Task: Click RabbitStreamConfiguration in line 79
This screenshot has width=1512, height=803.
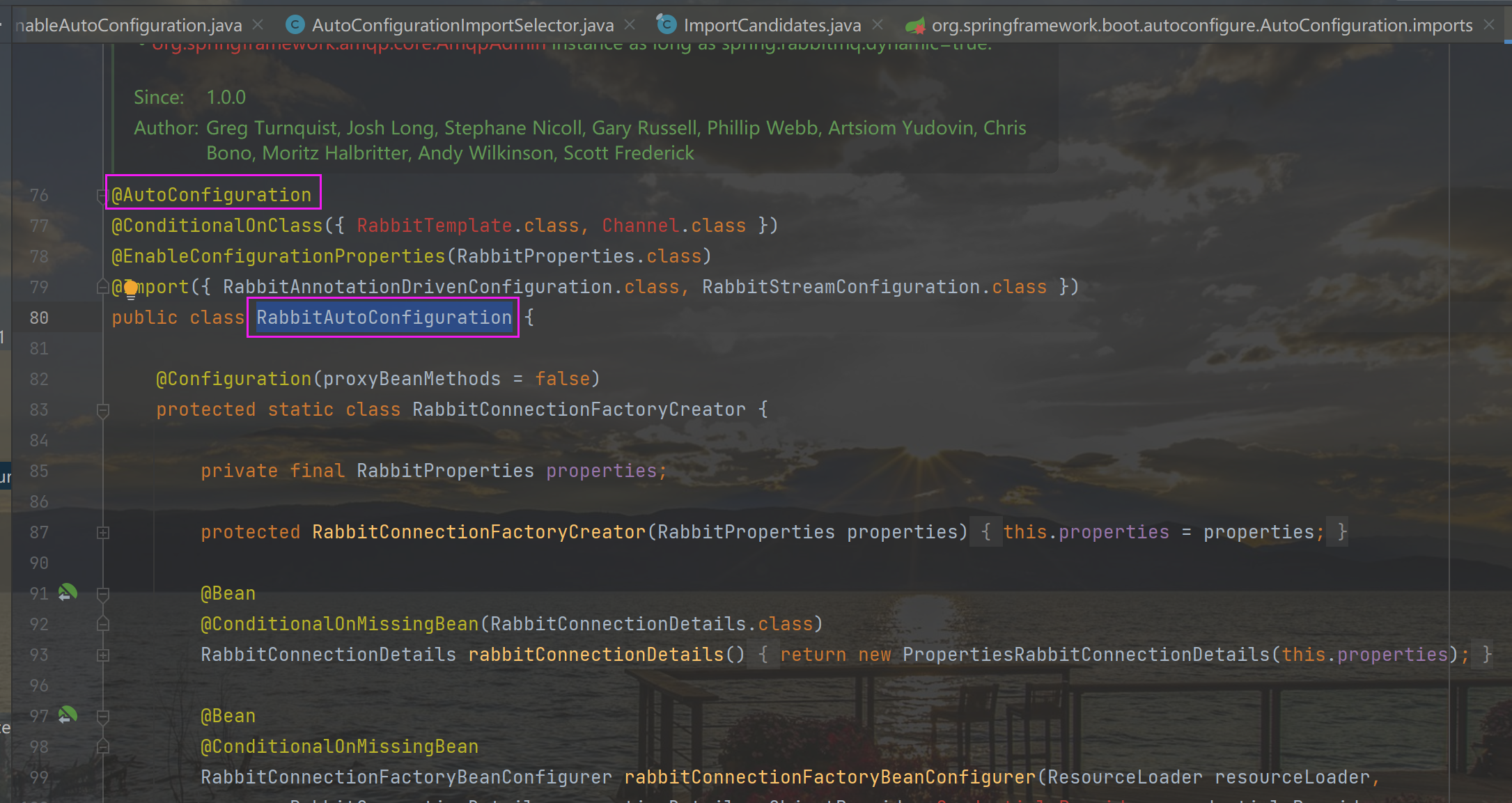Action: click(x=841, y=287)
